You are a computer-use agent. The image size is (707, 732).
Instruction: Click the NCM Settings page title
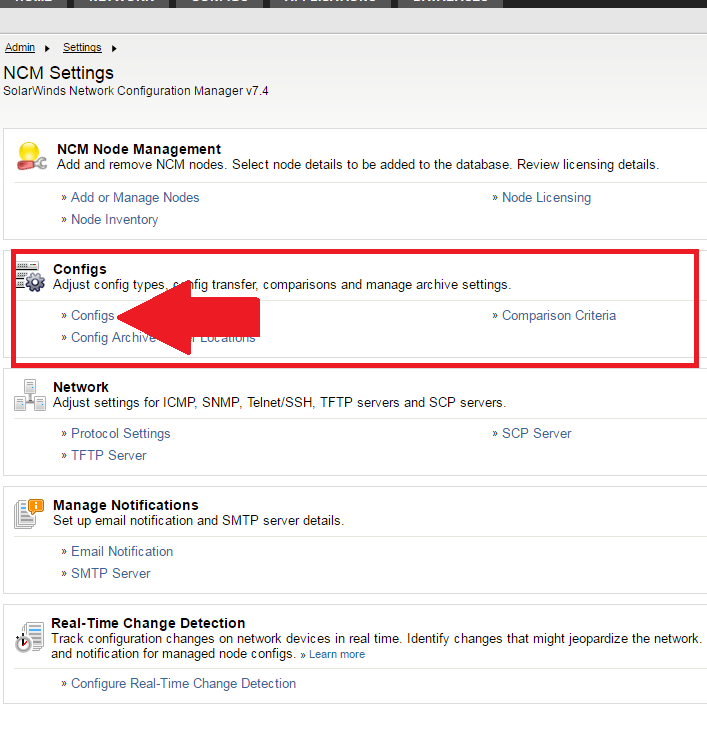tap(58, 73)
